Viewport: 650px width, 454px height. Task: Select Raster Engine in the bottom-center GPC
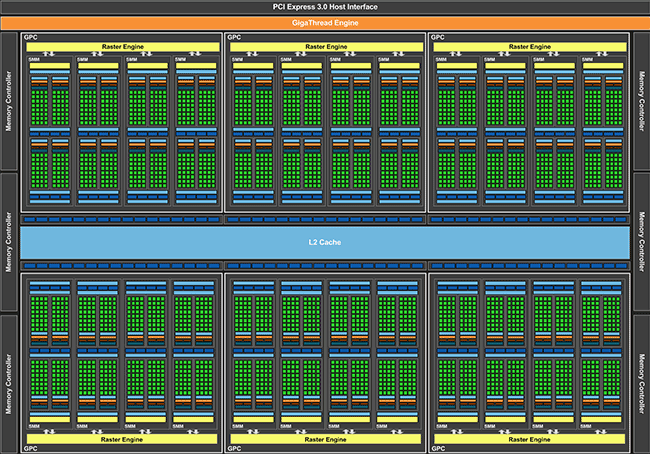click(x=325, y=439)
